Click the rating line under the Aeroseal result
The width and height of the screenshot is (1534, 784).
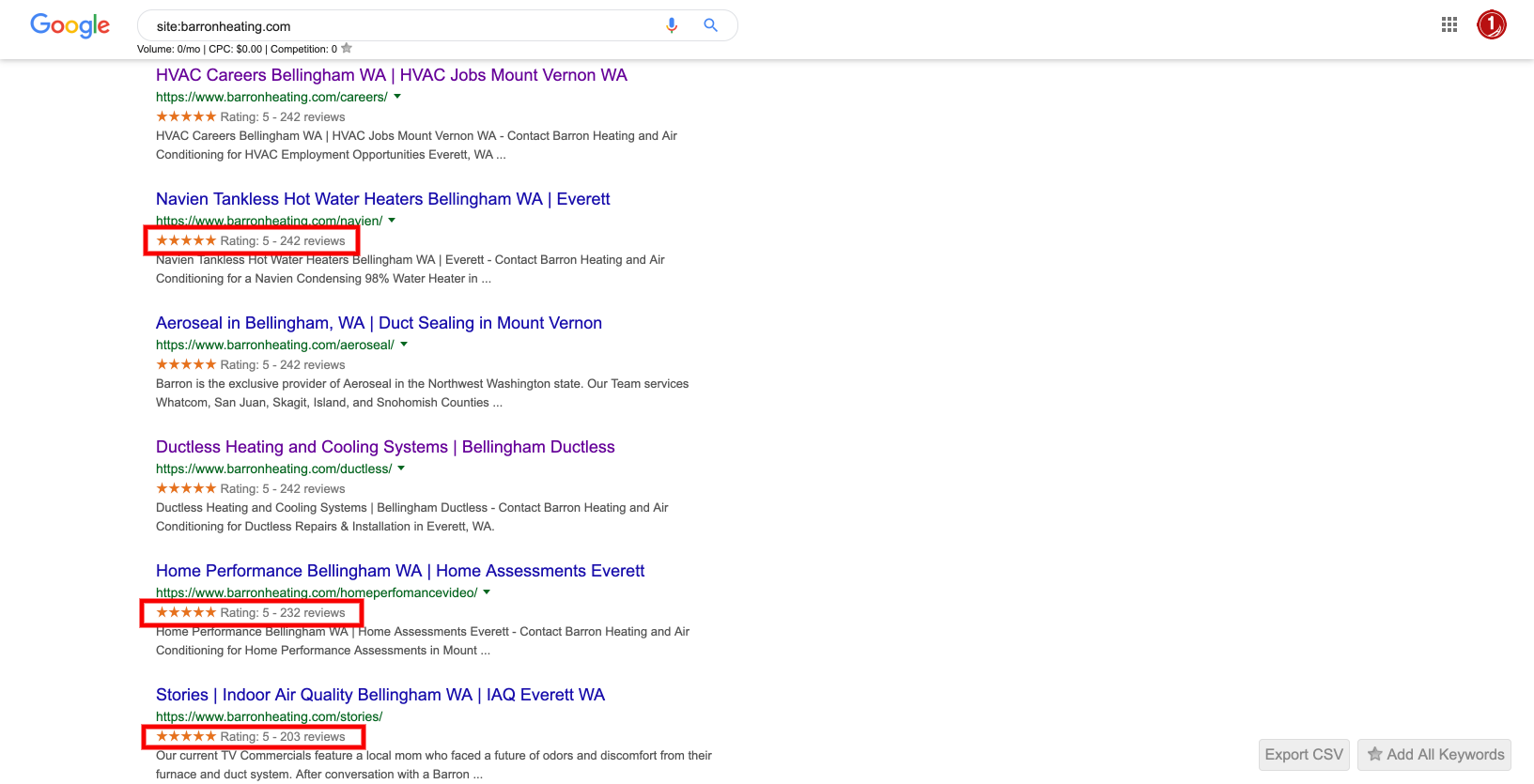tap(251, 365)
